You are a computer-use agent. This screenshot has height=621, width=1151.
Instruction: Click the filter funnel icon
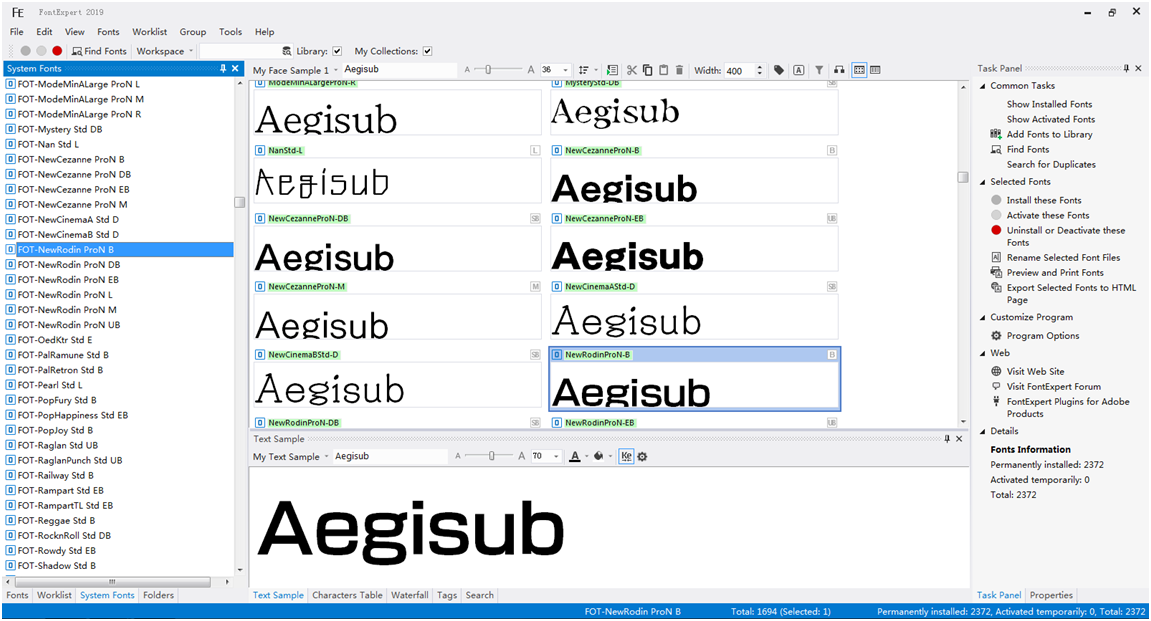coord(819,70)
